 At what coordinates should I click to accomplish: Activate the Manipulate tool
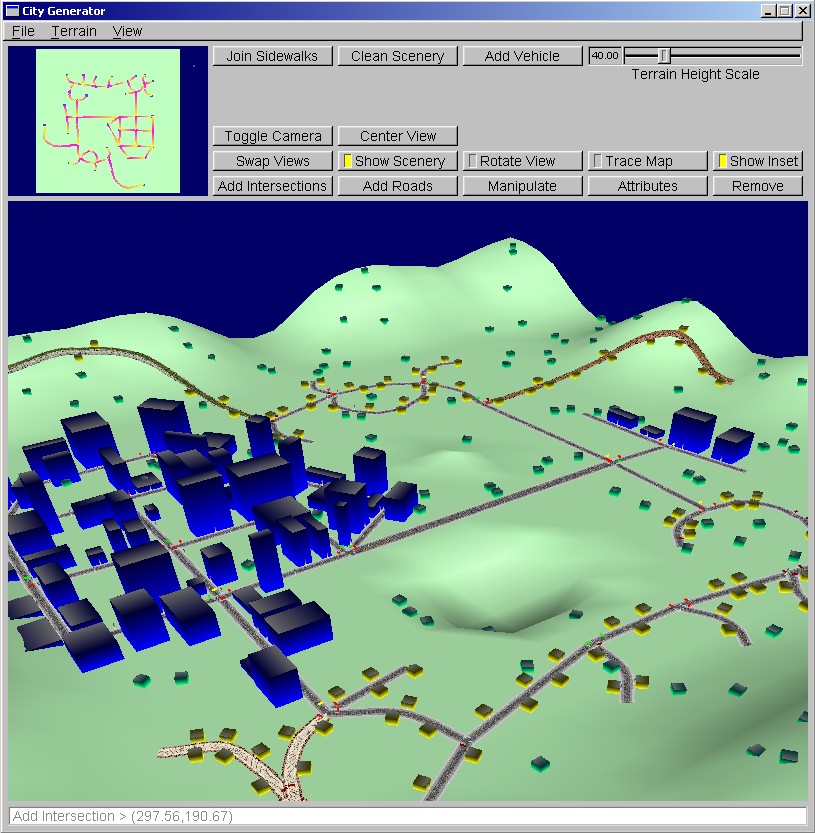coord(522,186)
